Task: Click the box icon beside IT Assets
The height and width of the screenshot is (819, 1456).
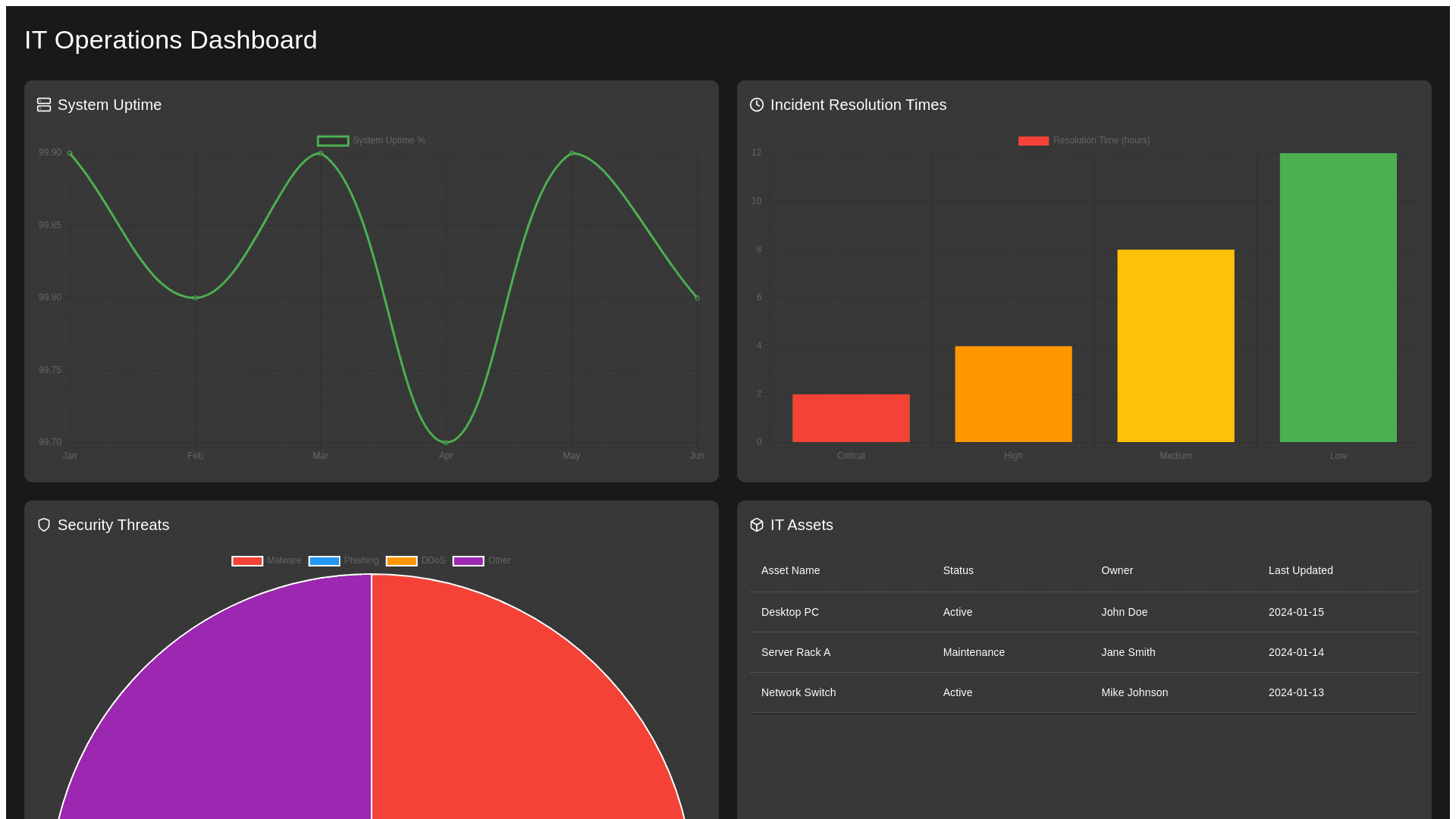Action: pyautogui.click(x=756, y=525)
